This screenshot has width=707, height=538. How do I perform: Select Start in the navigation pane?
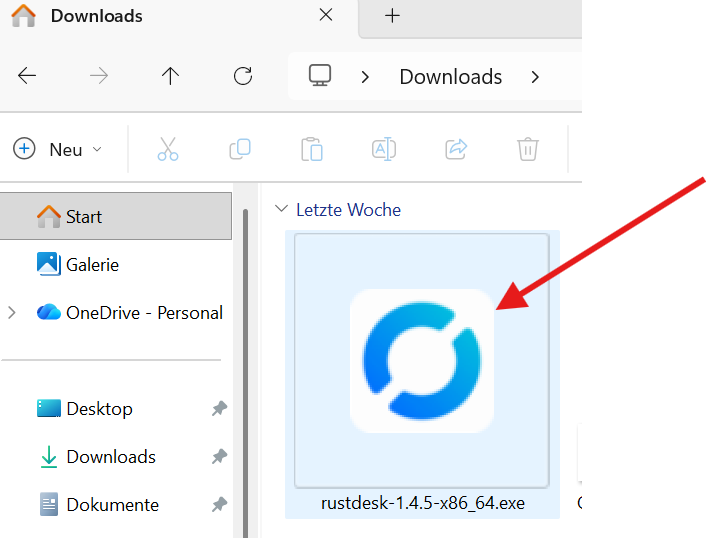coord(84,217)
